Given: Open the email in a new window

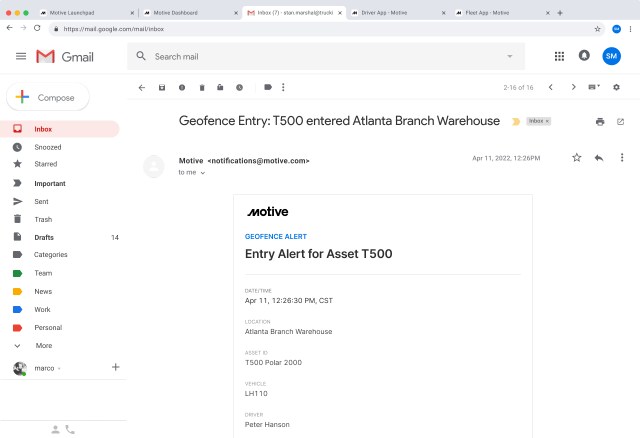Looking at the screenshot, I should tap(620, 121).
